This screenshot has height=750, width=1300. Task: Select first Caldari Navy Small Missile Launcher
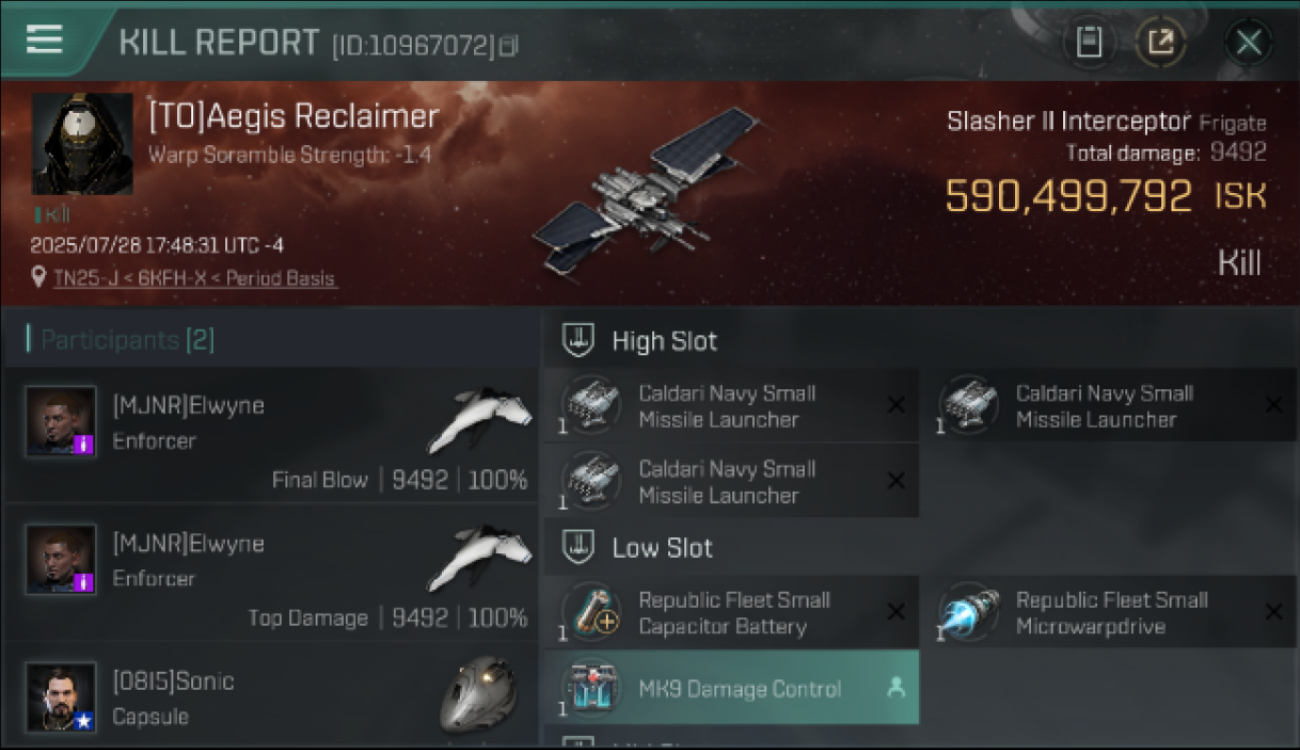point(731,405)
